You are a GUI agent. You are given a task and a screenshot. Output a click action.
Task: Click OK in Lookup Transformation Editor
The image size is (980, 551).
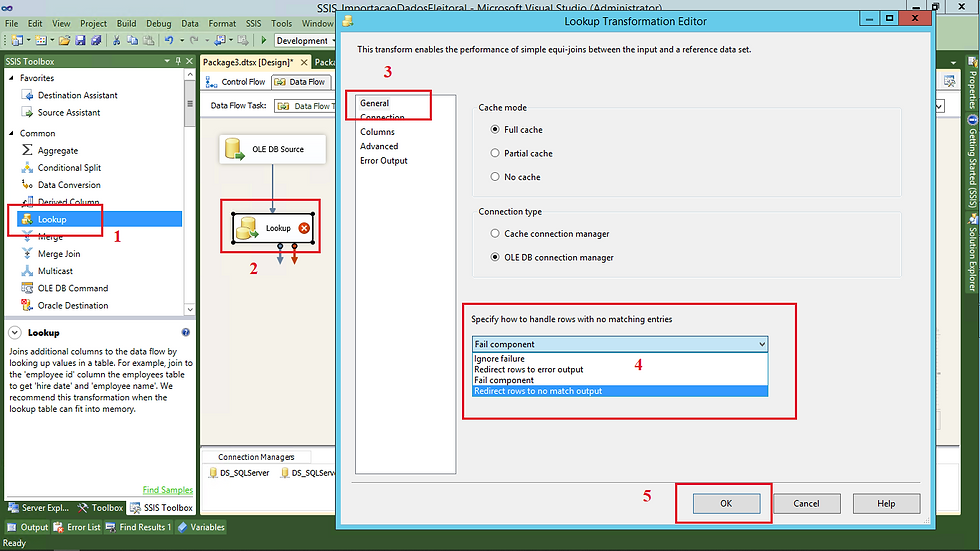coord(726,504)
